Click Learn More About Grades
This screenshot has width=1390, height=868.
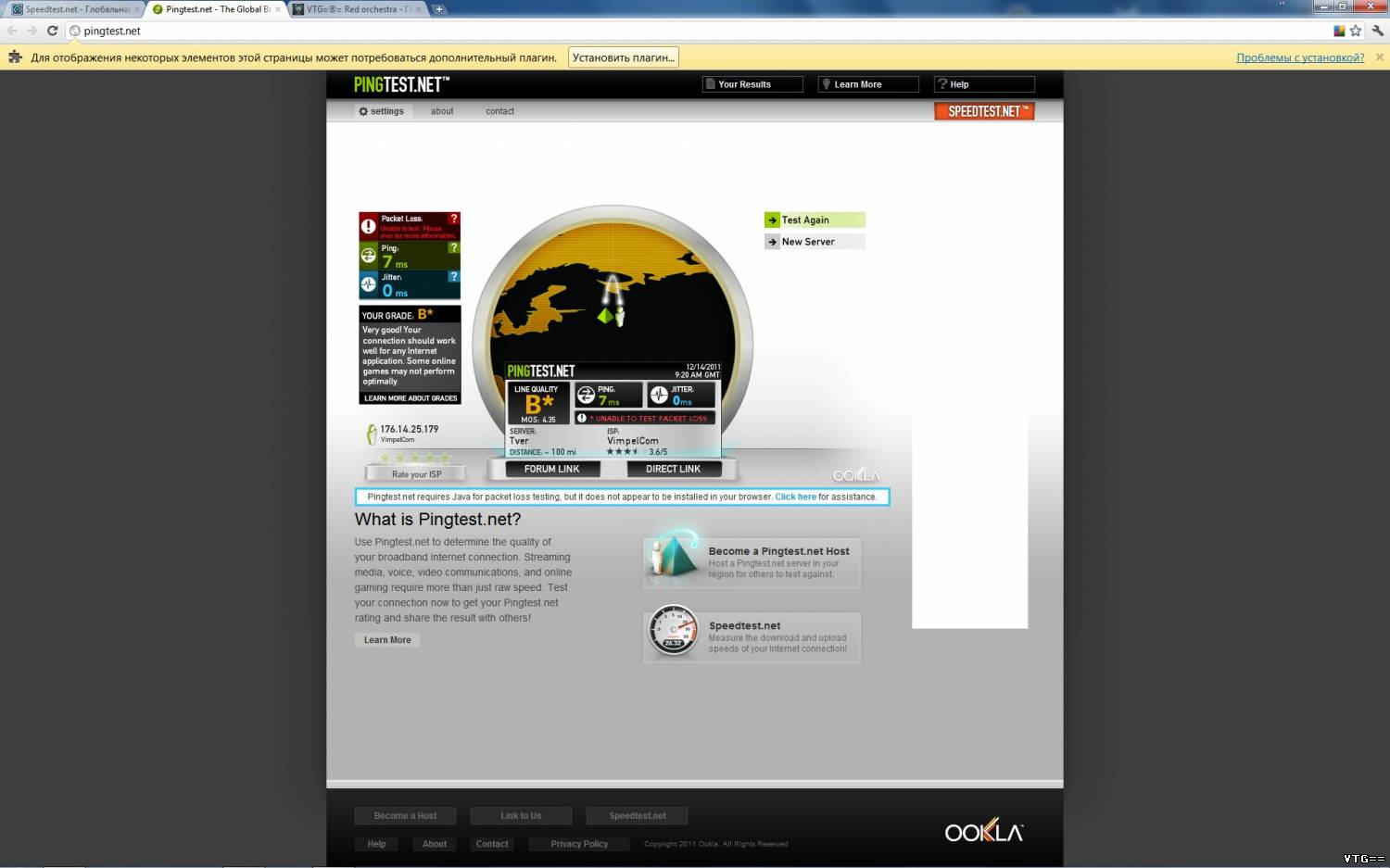click(411, 398)
